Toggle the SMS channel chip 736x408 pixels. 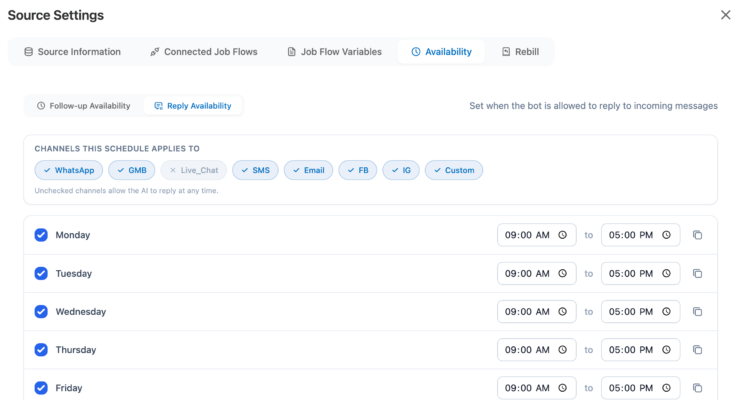(x=254, y=170)
